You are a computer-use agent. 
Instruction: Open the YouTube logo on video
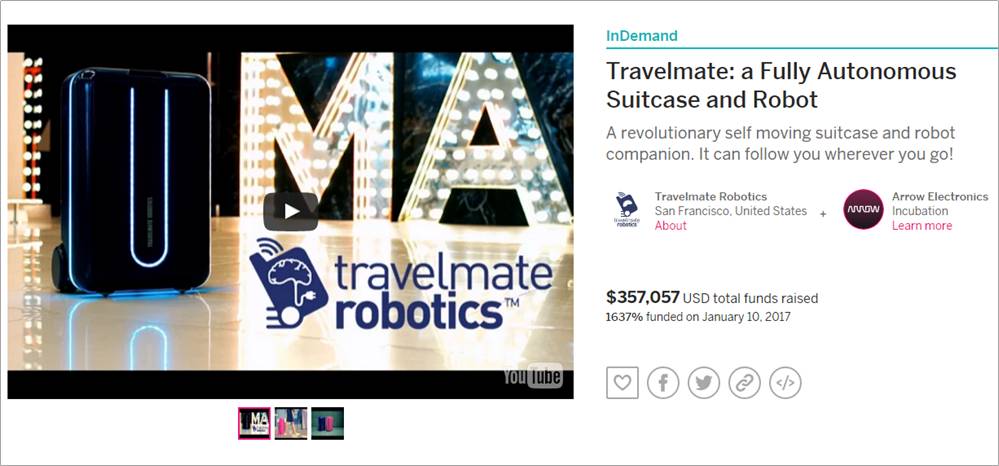[x=533, y=376]
